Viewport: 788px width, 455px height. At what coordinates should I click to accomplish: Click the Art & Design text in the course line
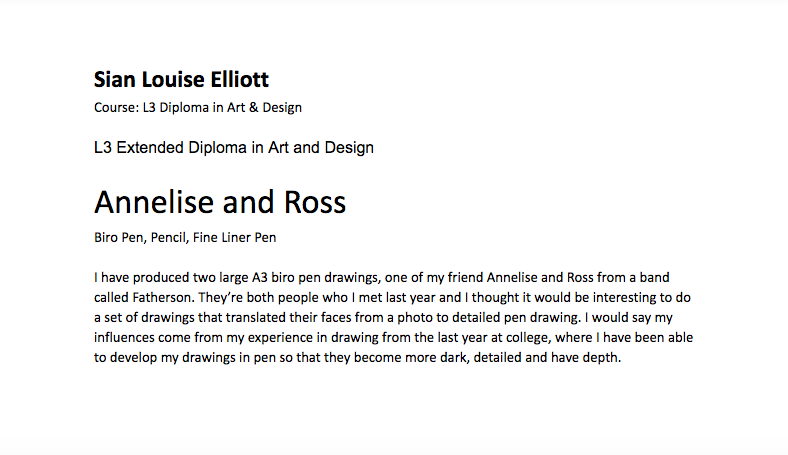pos(264,108)
